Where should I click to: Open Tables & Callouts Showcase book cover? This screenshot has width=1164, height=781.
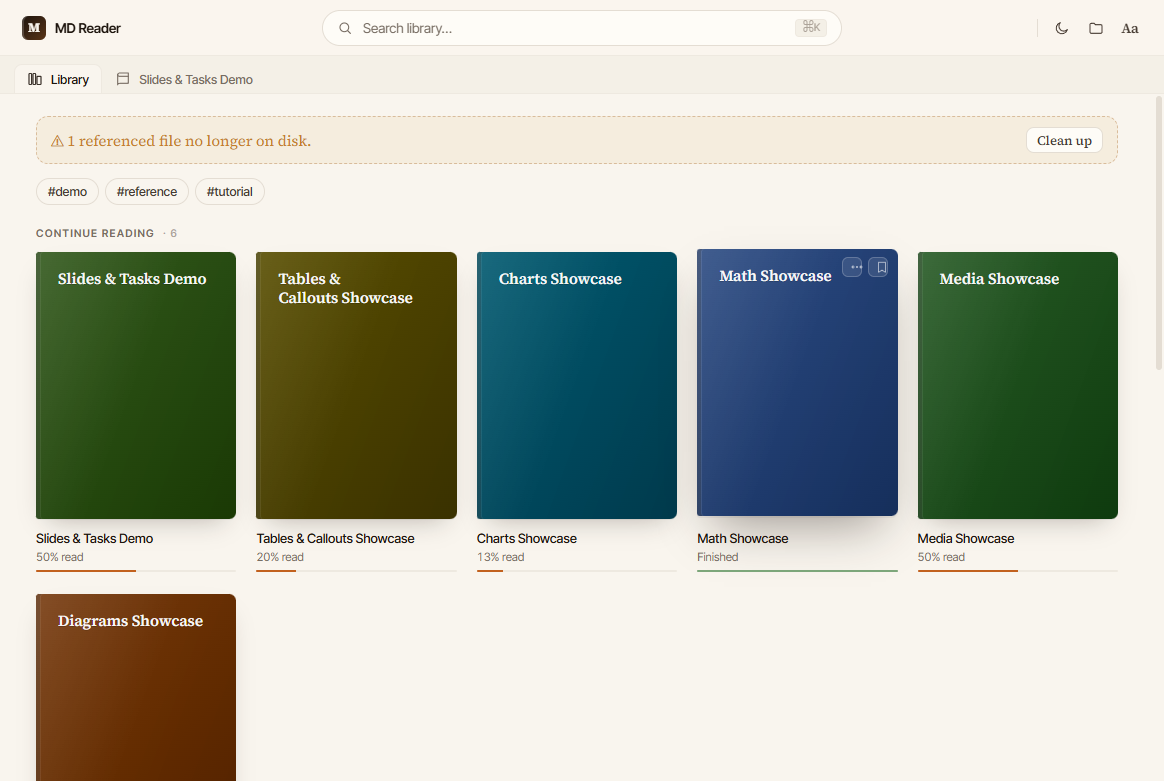coord(356,385)
